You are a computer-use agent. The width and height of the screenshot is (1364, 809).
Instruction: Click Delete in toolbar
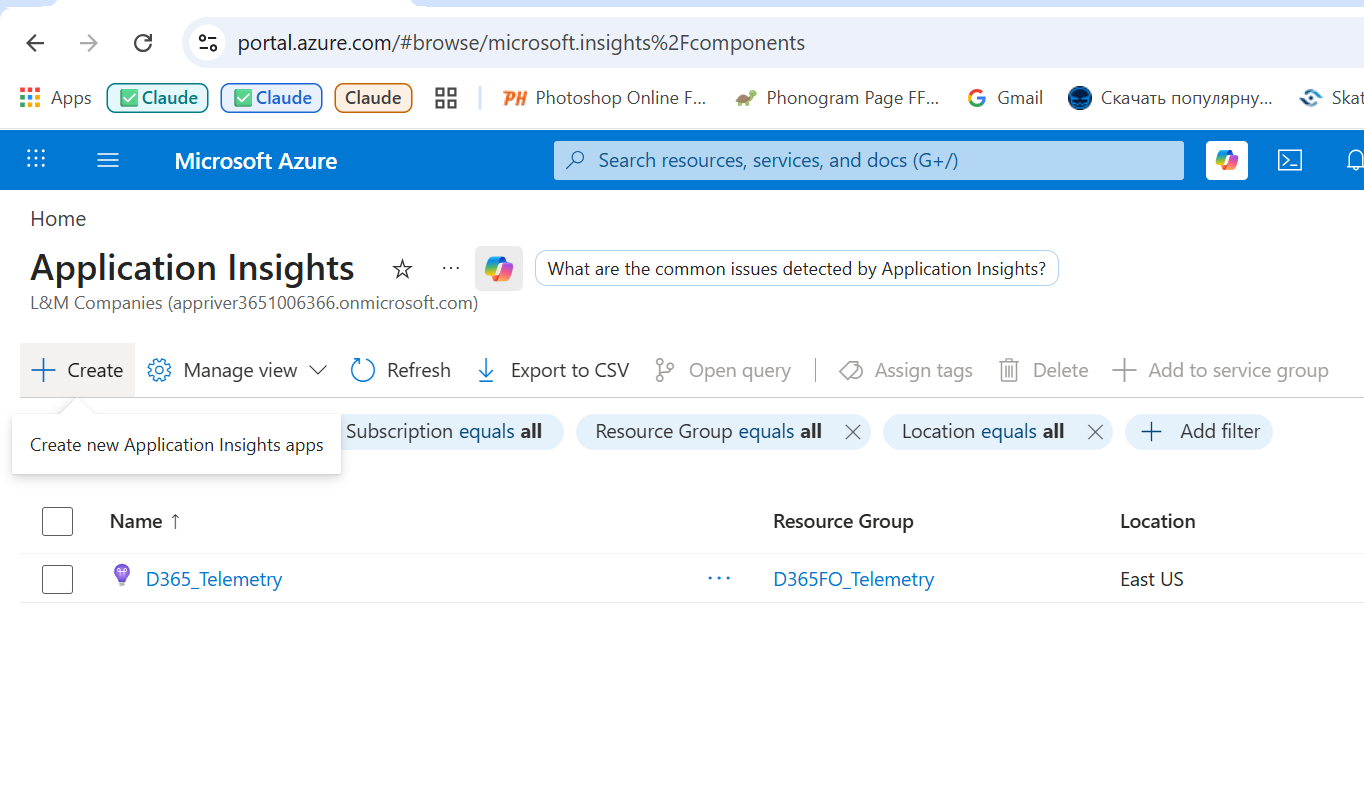(x=1043, y=370)
